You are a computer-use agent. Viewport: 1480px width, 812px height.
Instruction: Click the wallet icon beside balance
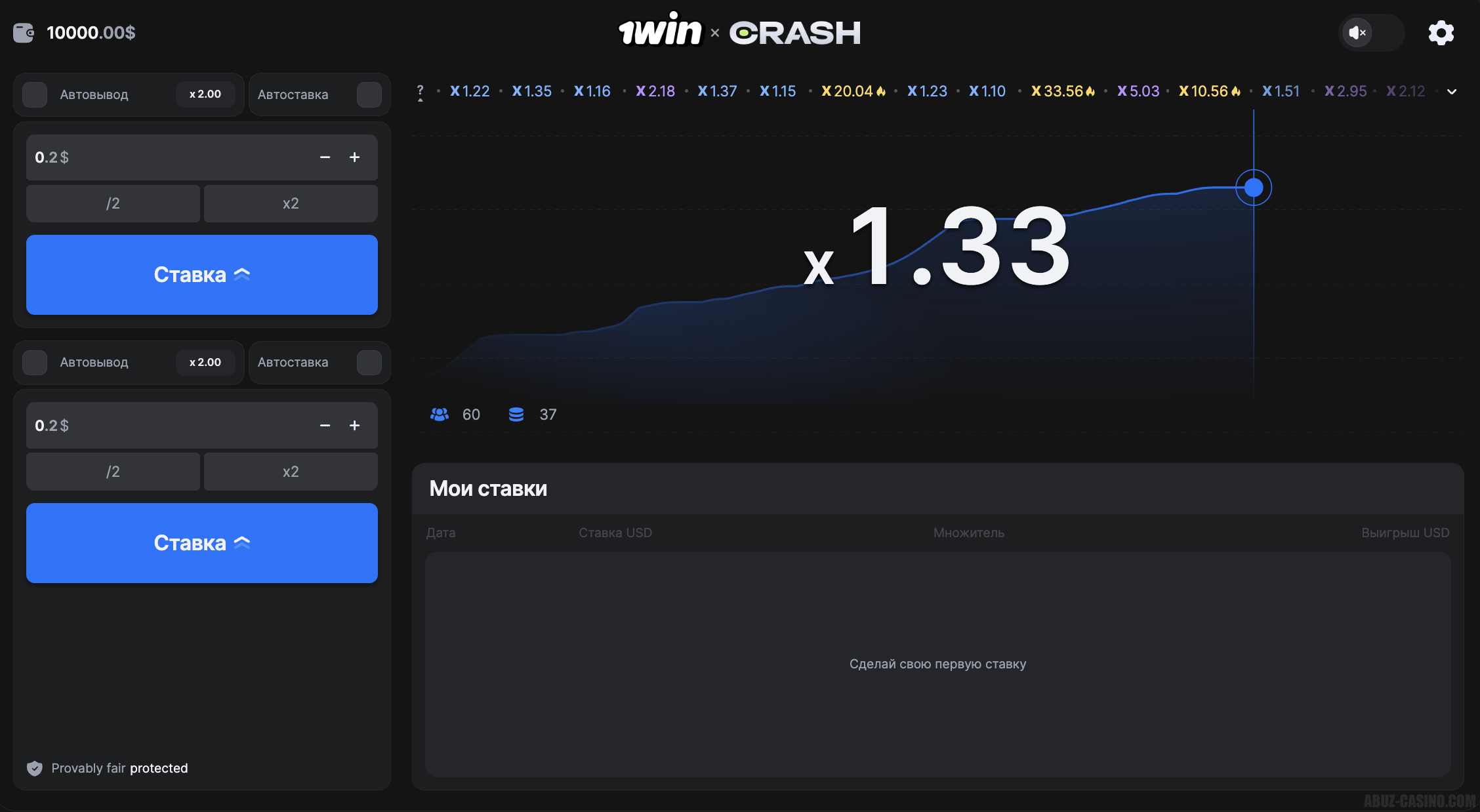24,33
